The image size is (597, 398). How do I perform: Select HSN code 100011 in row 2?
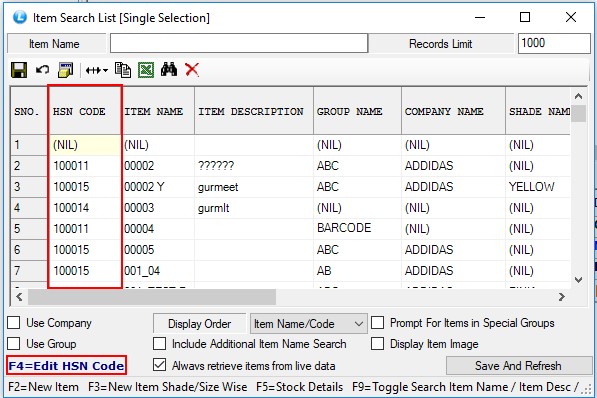point(85,166)
